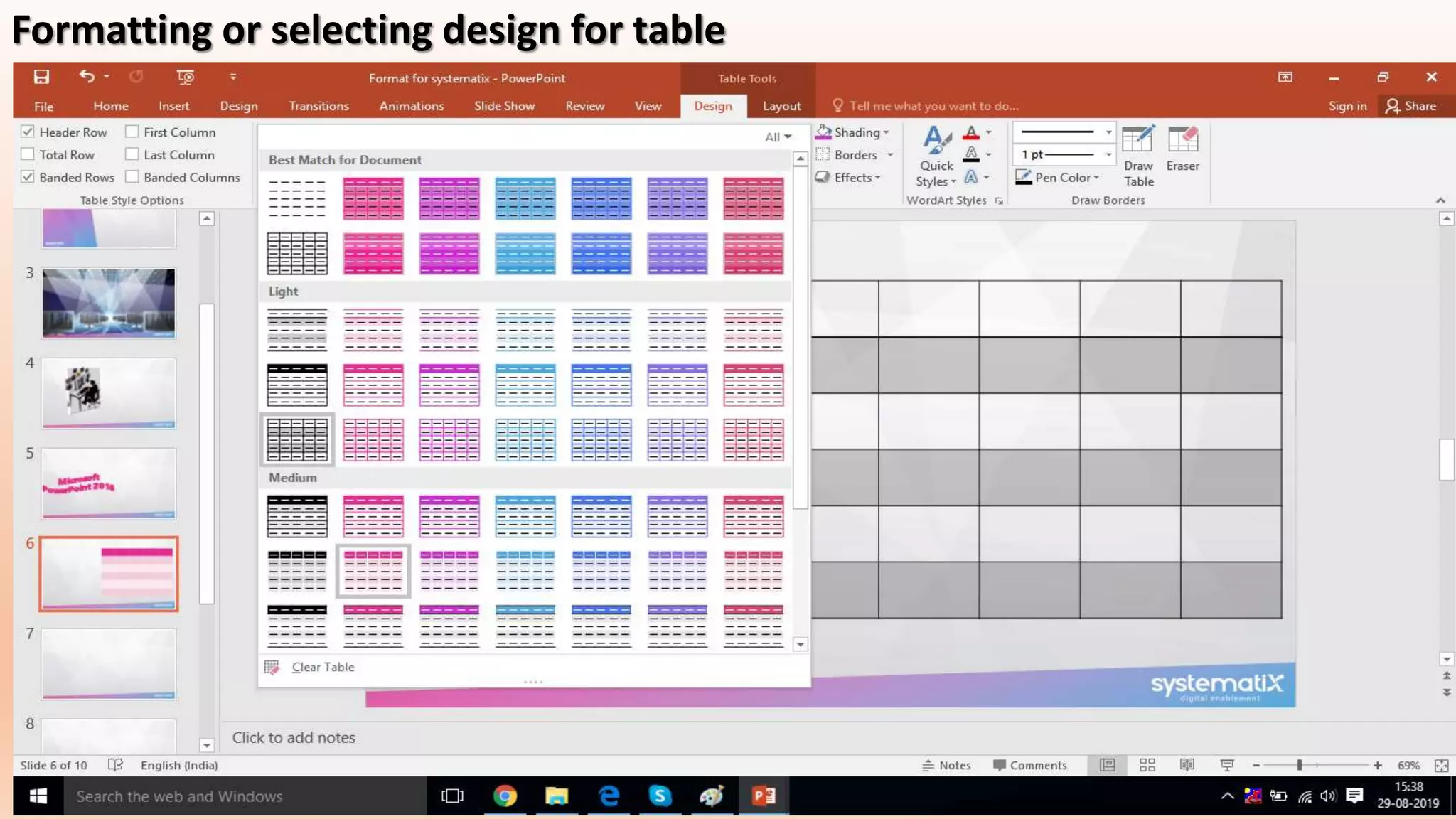Click the zoom out minus button

click(x=1256, y=765)
